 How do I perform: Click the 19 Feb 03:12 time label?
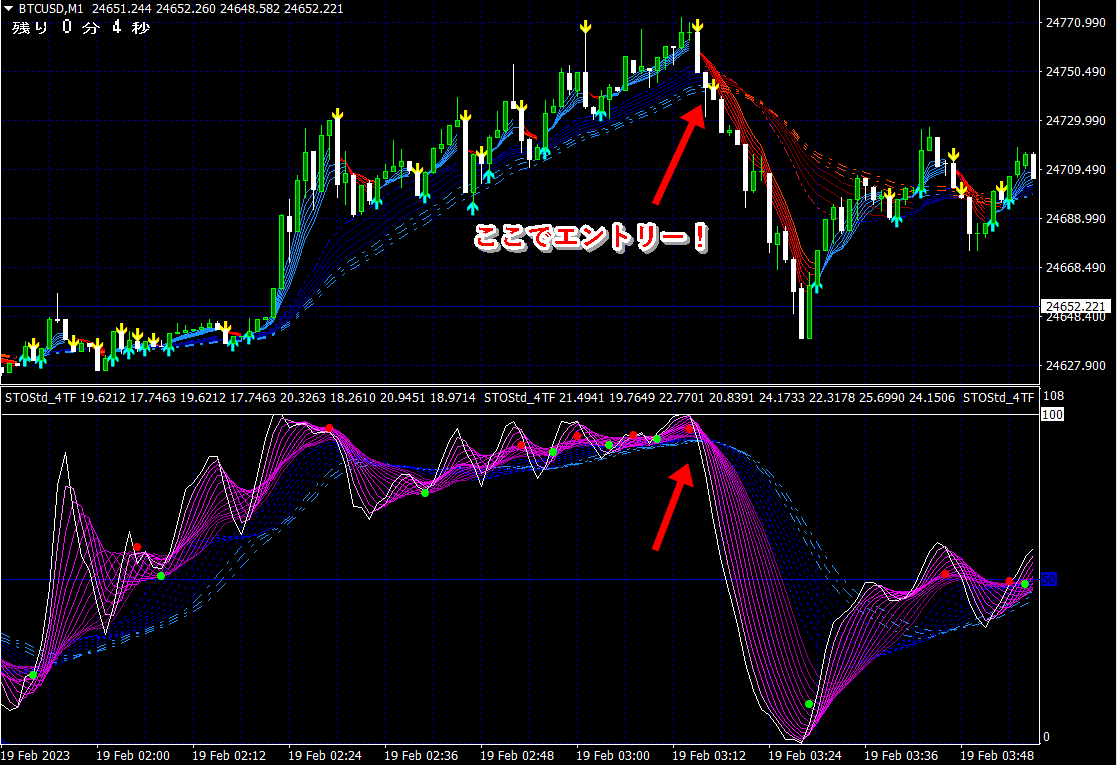click(710, 755)
